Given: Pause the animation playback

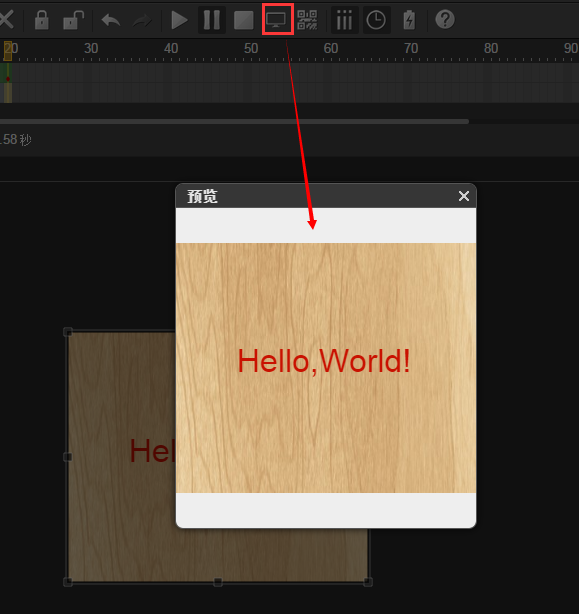Looking at the screenshot, I should click(x=212, y=20).
